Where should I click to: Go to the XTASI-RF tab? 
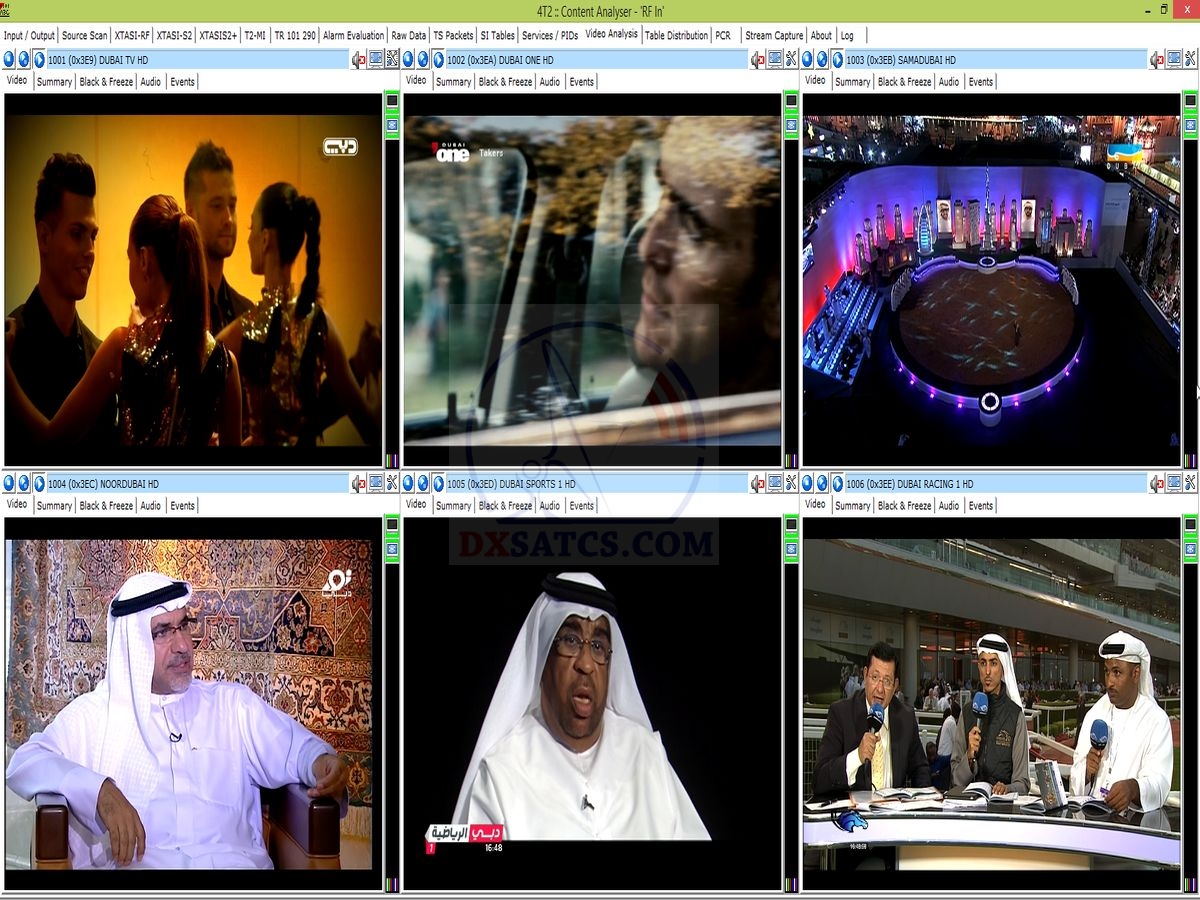click(132, 35)
